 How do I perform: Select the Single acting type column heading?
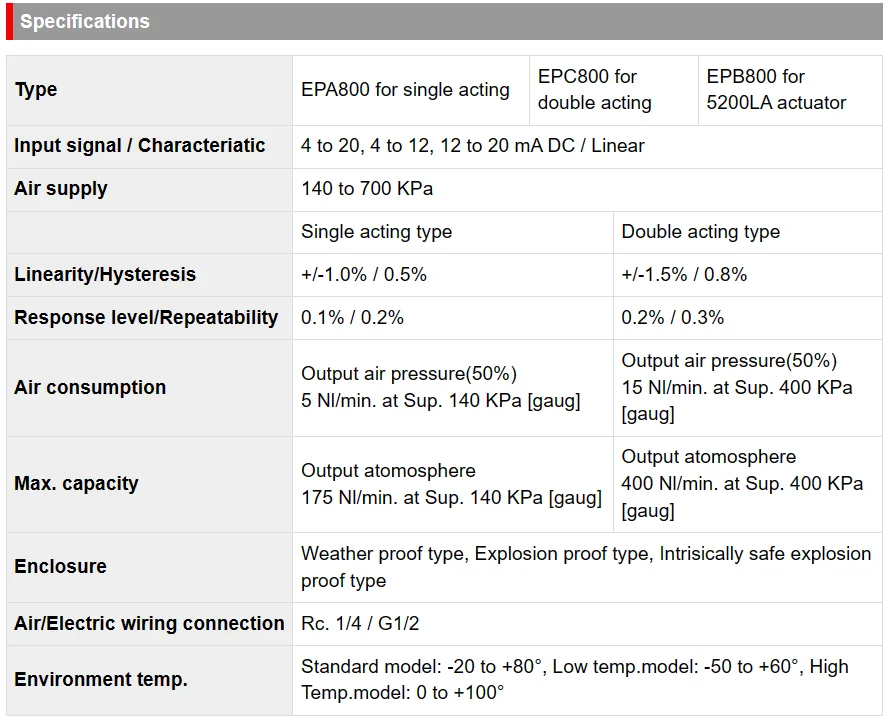tap(376, 232)
